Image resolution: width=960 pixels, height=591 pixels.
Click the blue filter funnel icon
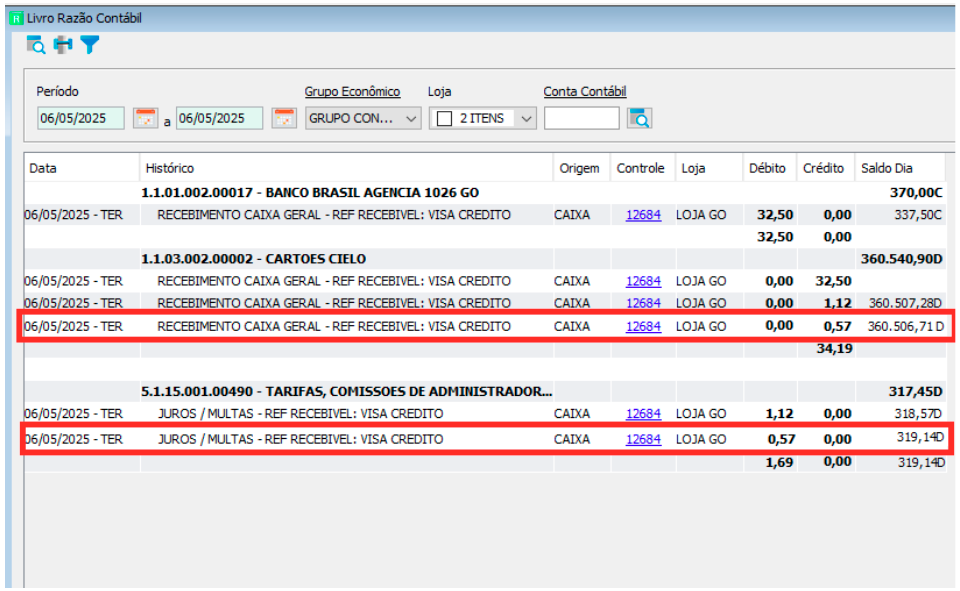point(89,45)
